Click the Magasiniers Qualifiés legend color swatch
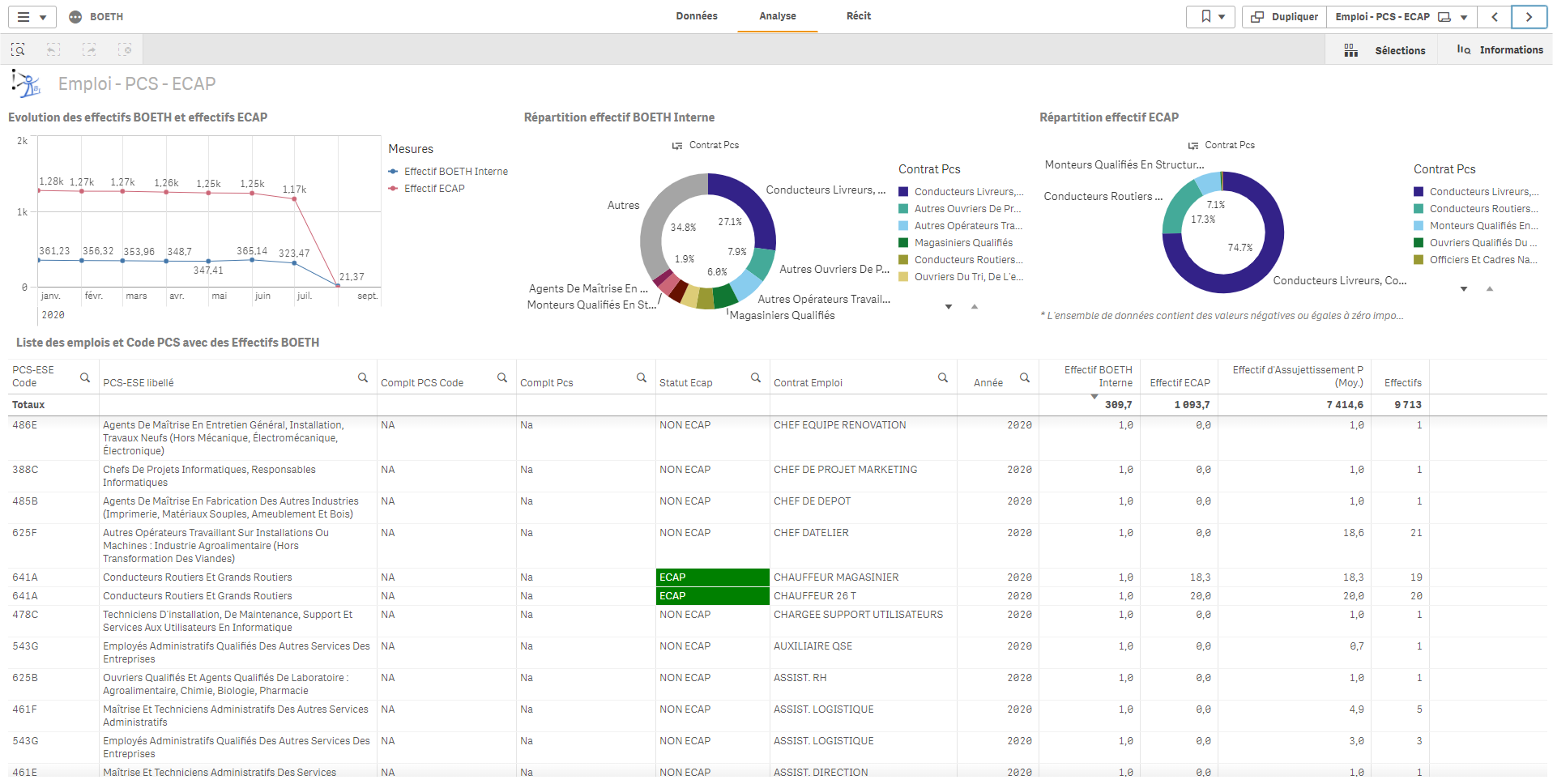 click(903, 243)
